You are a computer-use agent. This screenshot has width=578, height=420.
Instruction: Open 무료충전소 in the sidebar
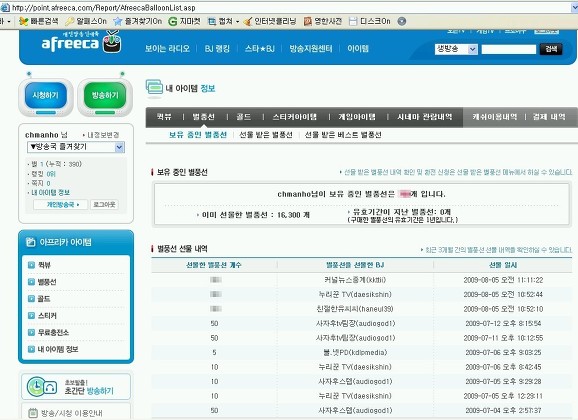coord(53,332)
